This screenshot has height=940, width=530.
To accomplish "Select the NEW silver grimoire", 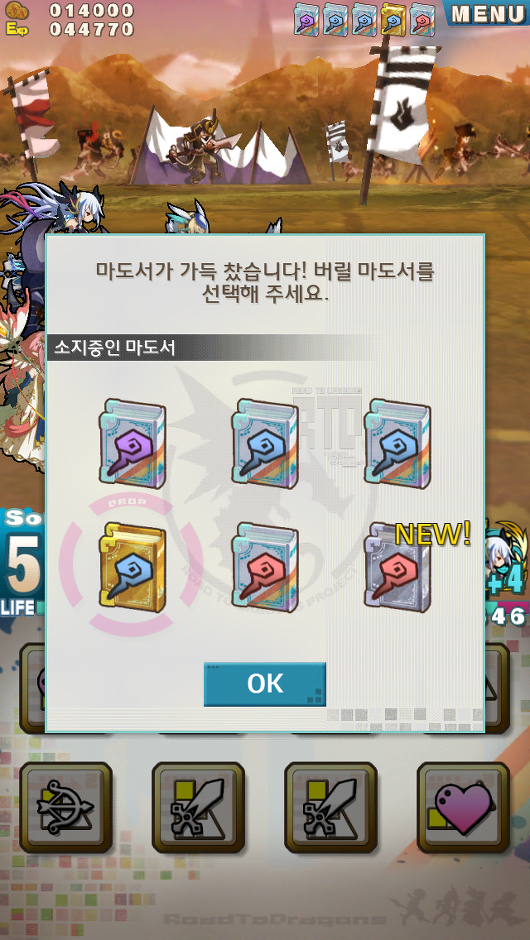I will pos(398,567).
